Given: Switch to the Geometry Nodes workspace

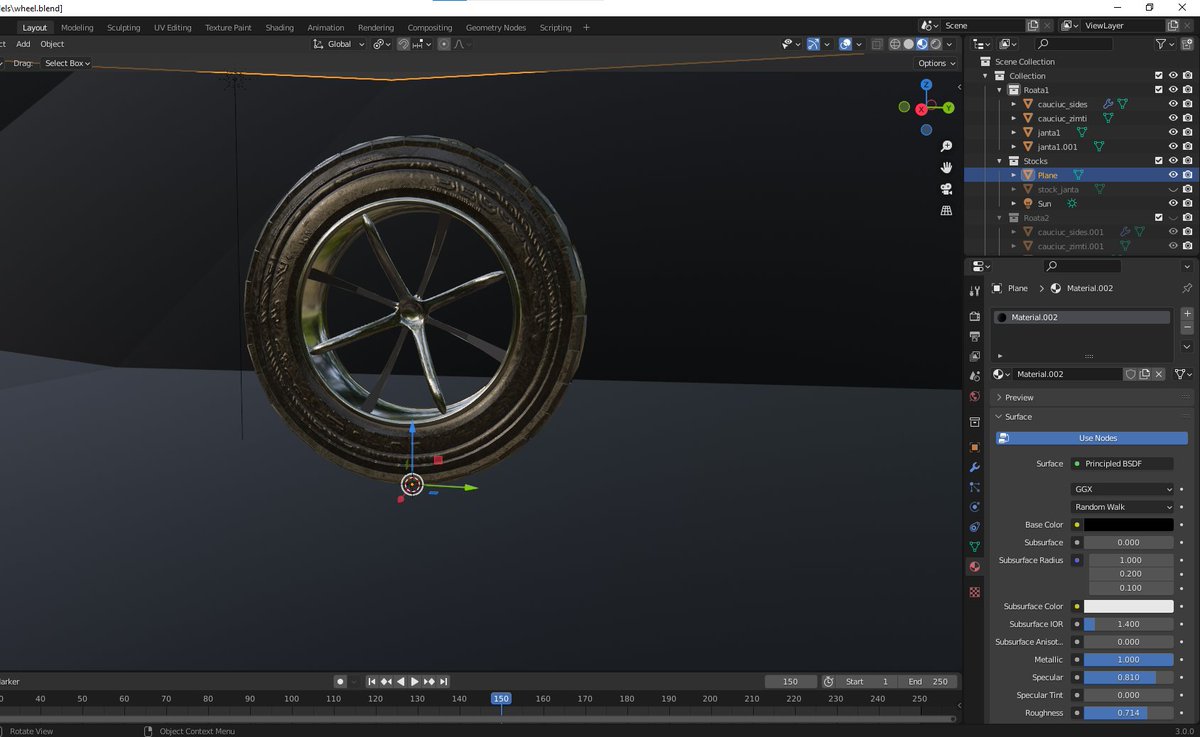Looking at the screenshot, I should [496, 28].
